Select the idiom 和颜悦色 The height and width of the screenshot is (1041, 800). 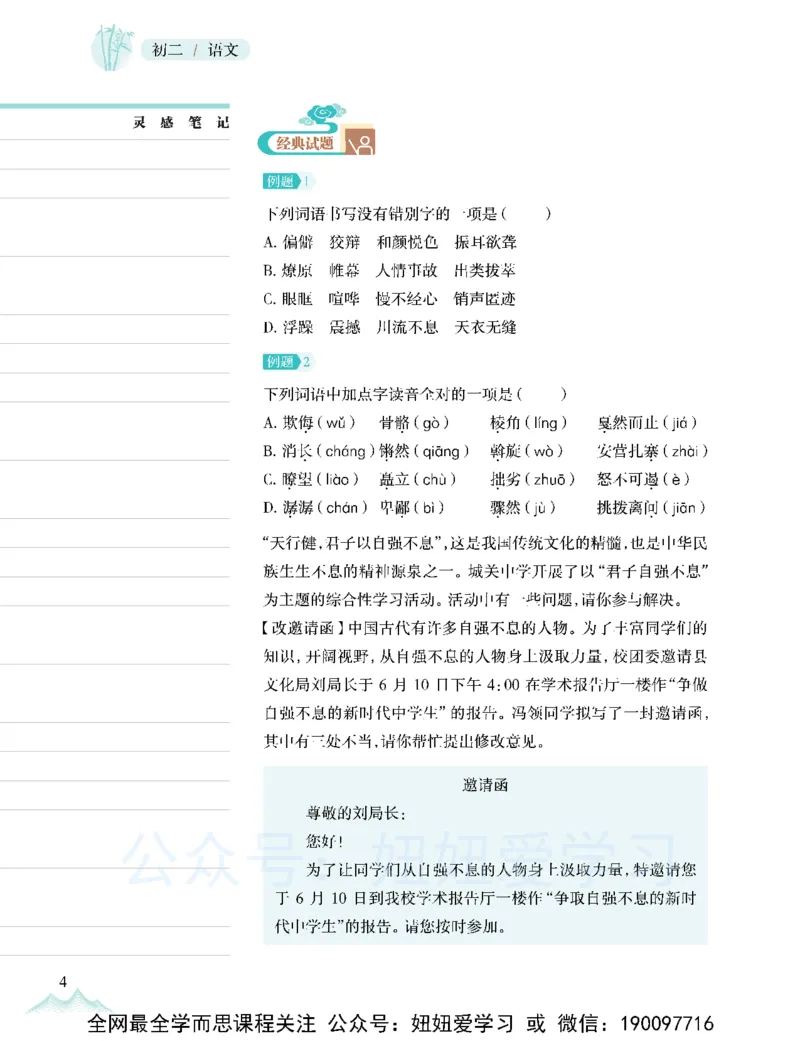click(407, 242)
